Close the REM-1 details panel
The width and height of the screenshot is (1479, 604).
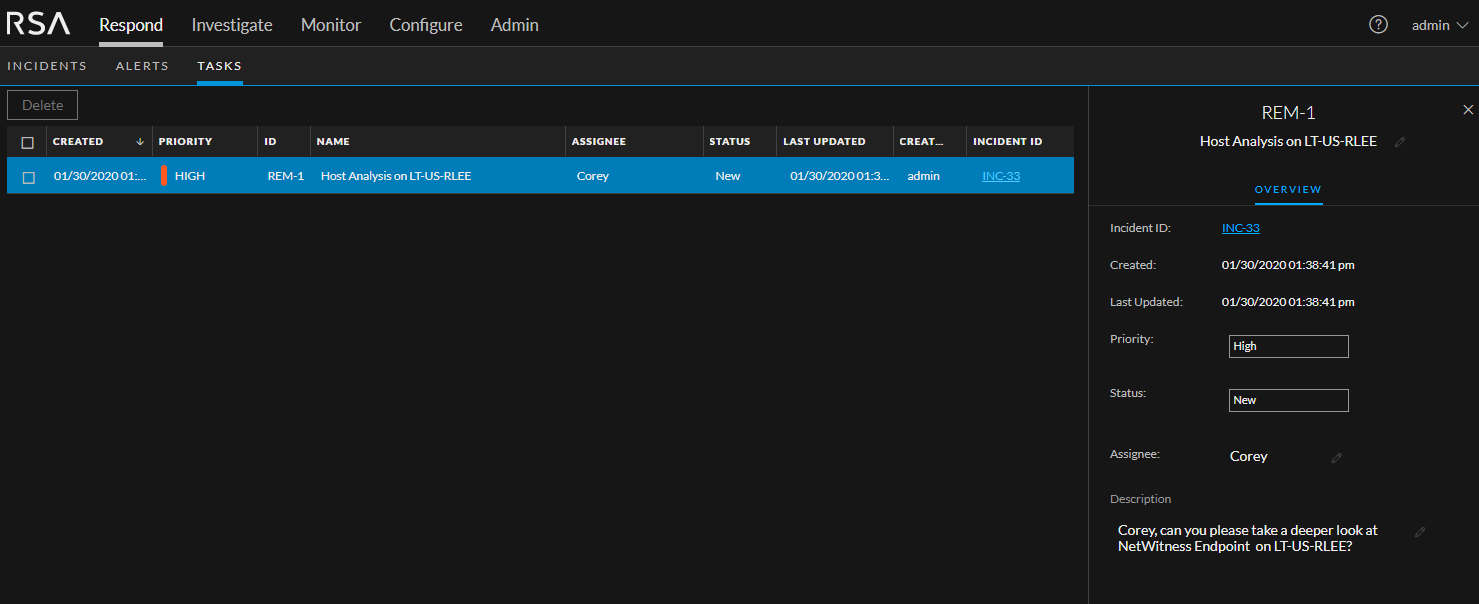tap(1468, 110)
